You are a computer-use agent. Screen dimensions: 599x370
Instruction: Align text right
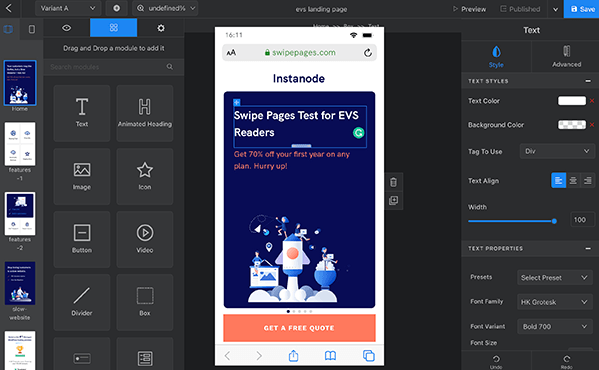[588, 181]
